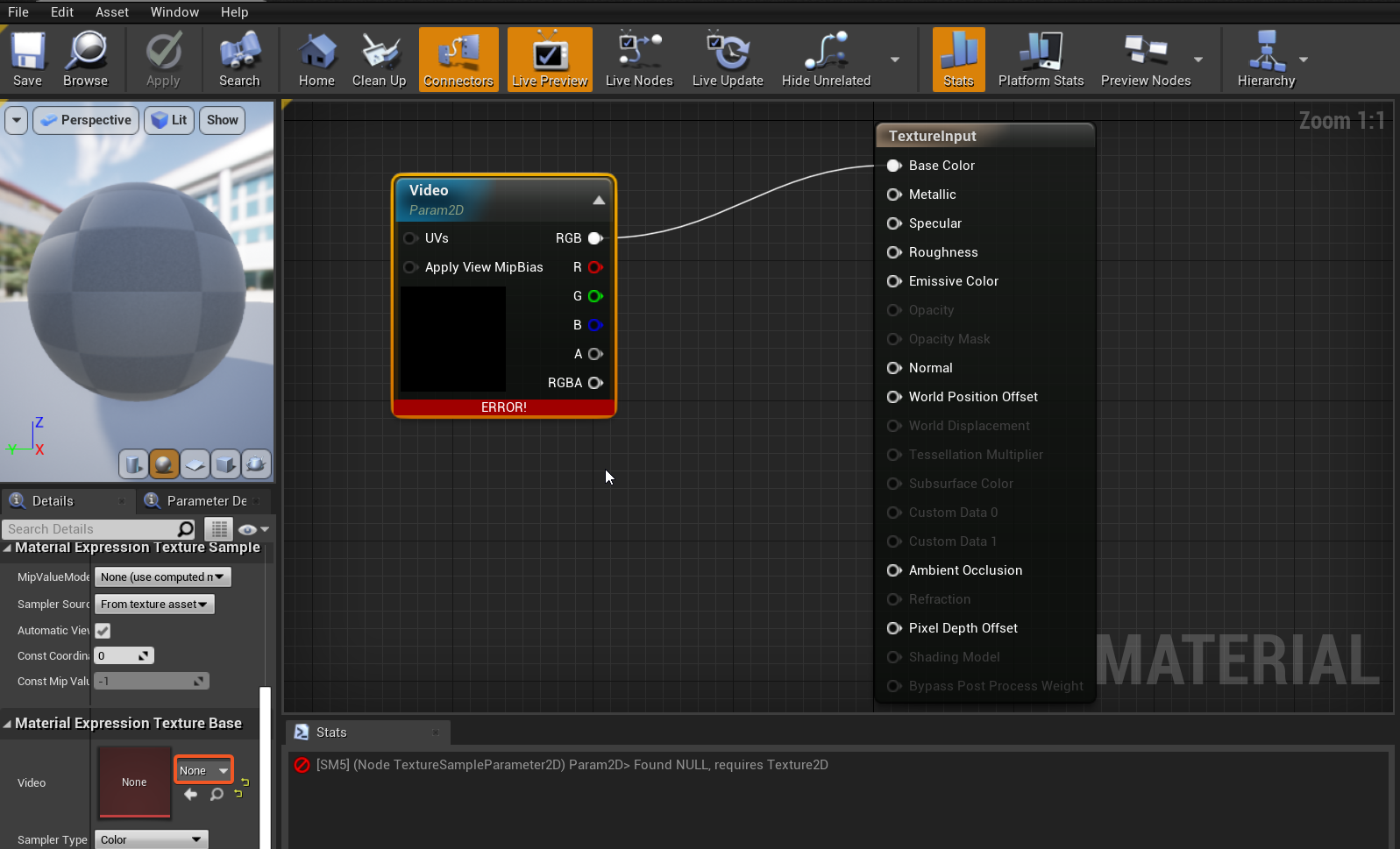Go to Home in the material graph

pos(316,59)
